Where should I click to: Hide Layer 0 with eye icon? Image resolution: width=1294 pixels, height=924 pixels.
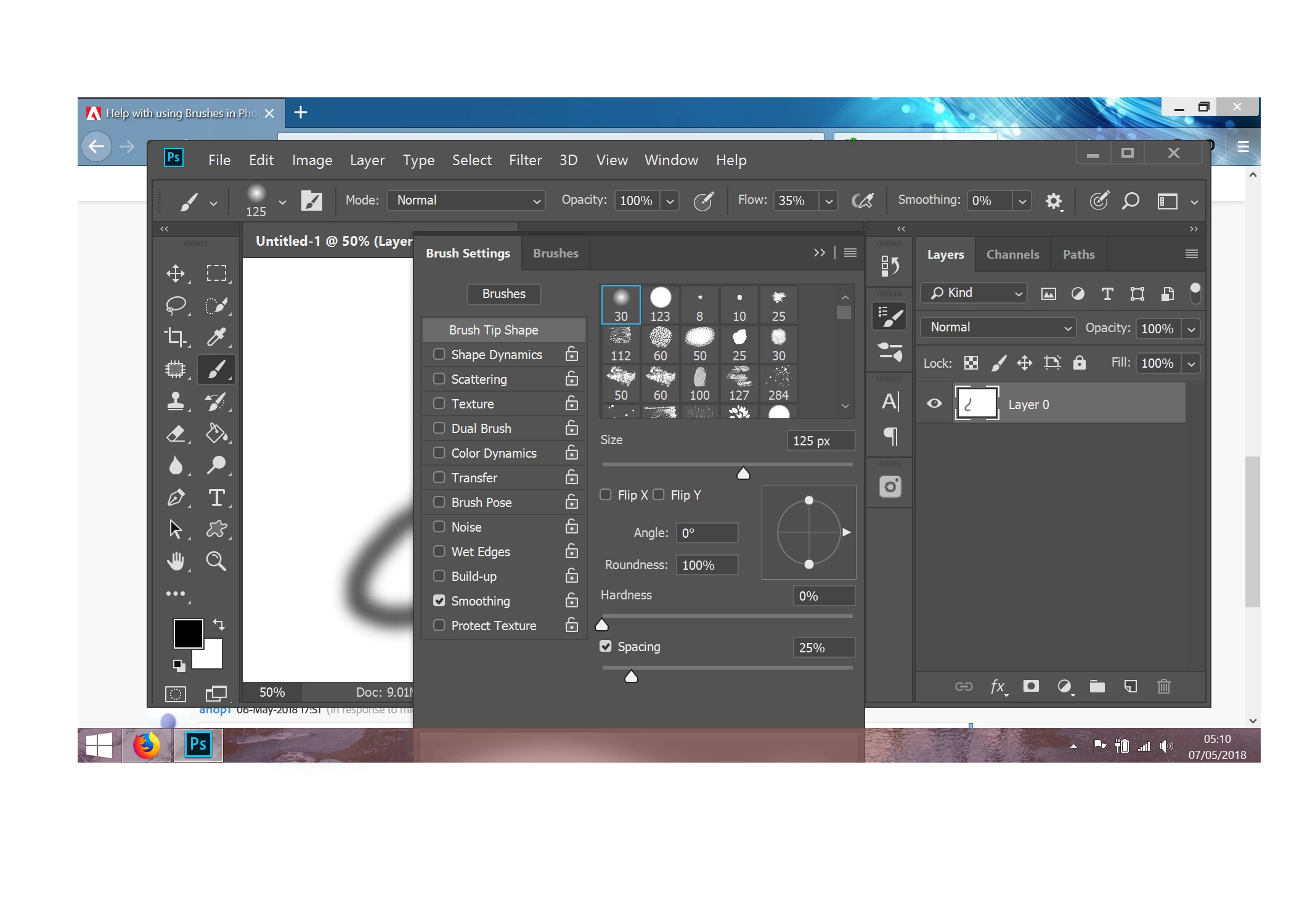click(x=934, y=403)
